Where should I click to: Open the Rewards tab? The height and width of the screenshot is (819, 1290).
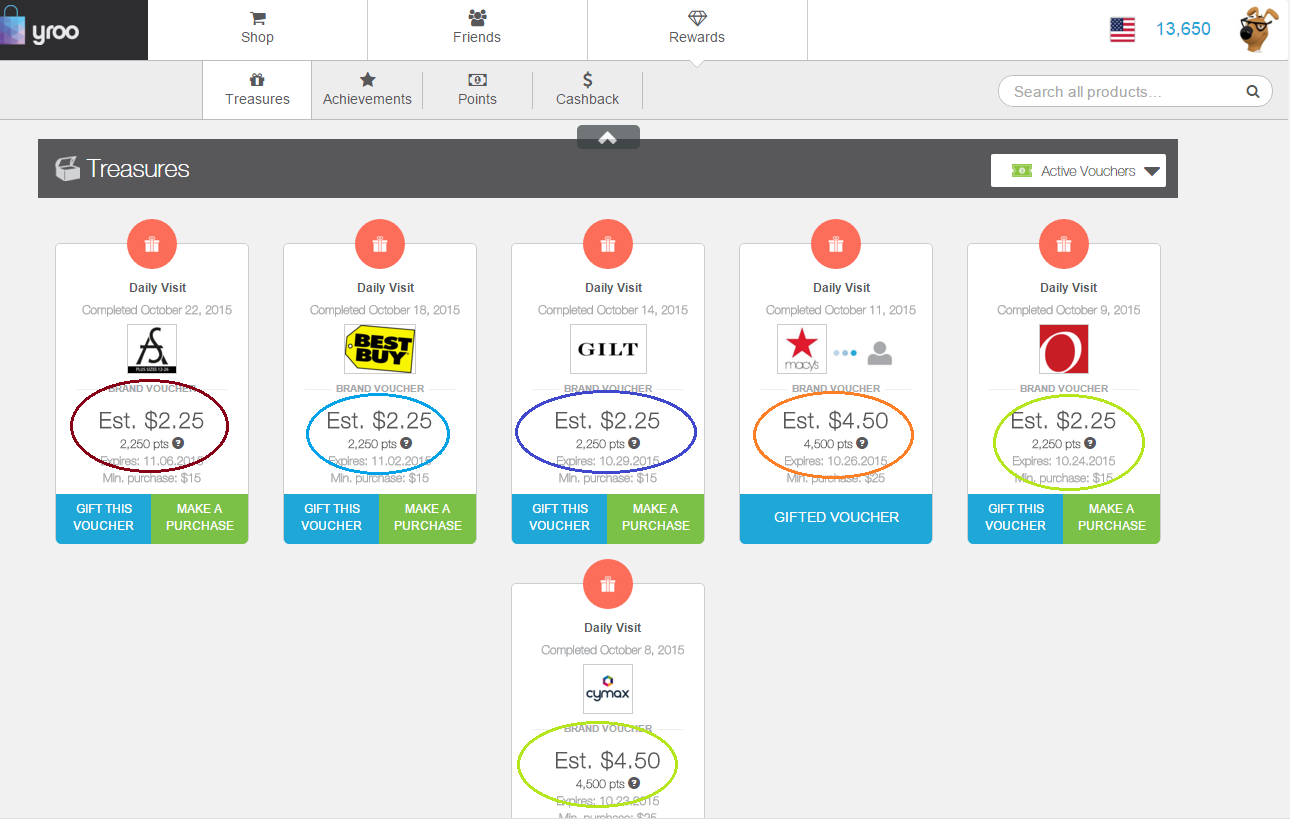pyautogui.click(x=697, y=30)
